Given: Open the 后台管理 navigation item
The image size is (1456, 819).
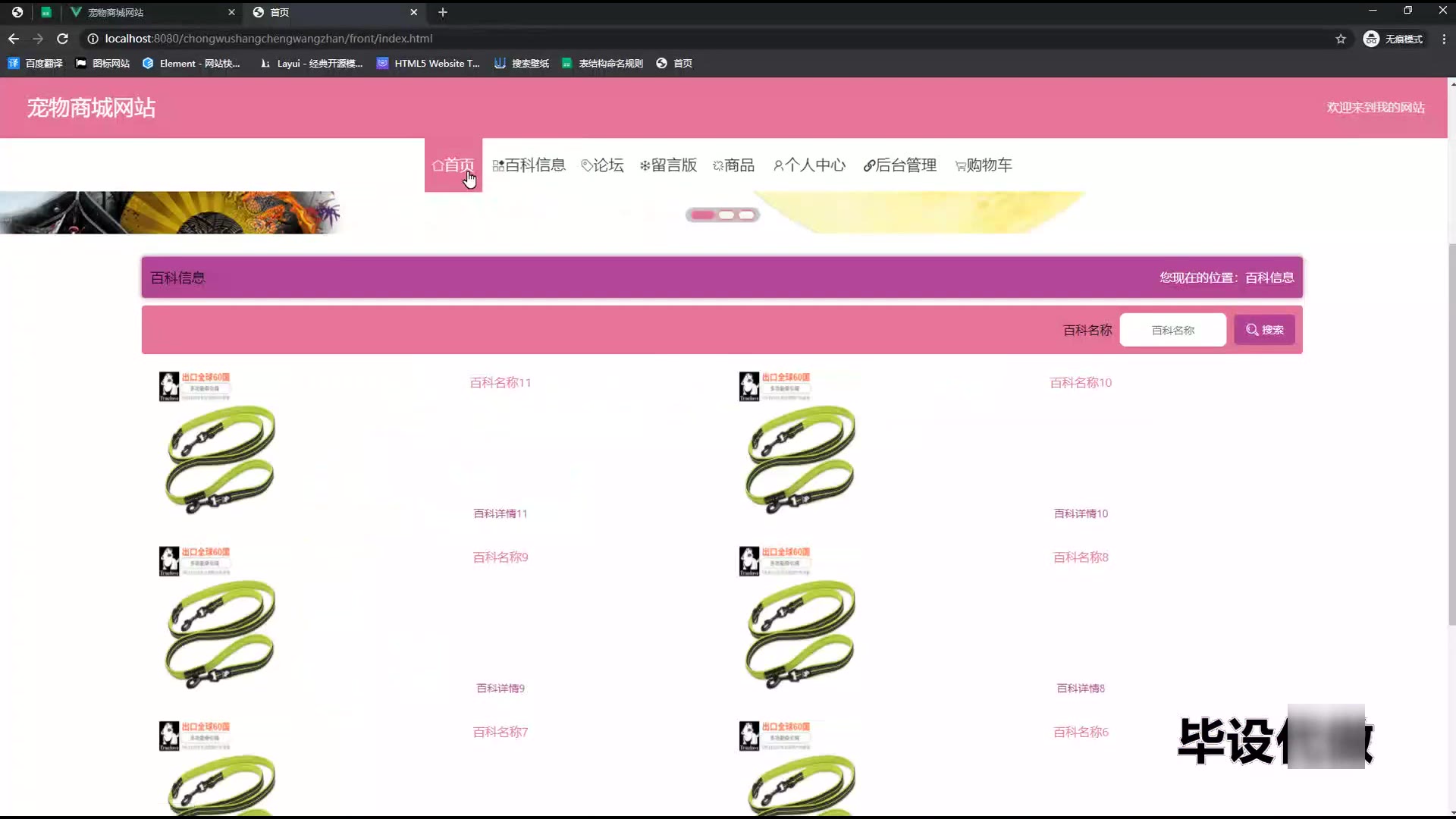Looking at the screenshot, I should click(900, 165).
